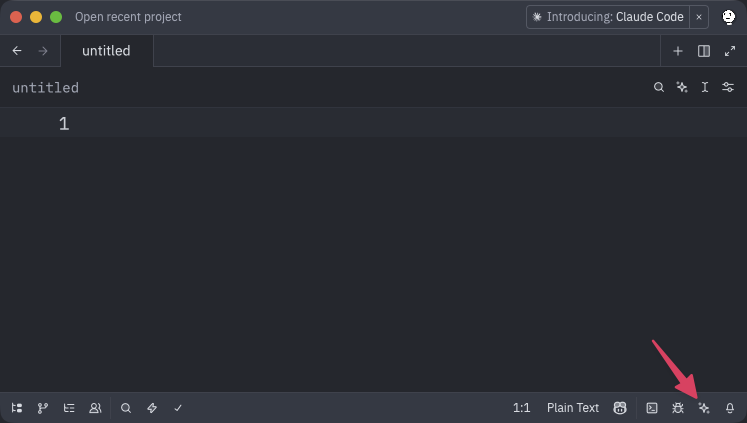Split the editor pane
This screenshot has width=747, height=423.
(x=704, y=51)
